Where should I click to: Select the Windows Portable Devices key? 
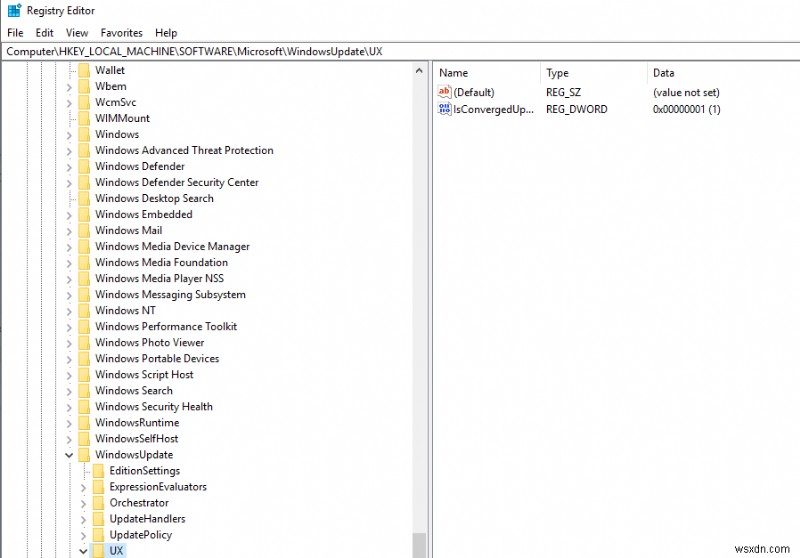pos(157,359)
